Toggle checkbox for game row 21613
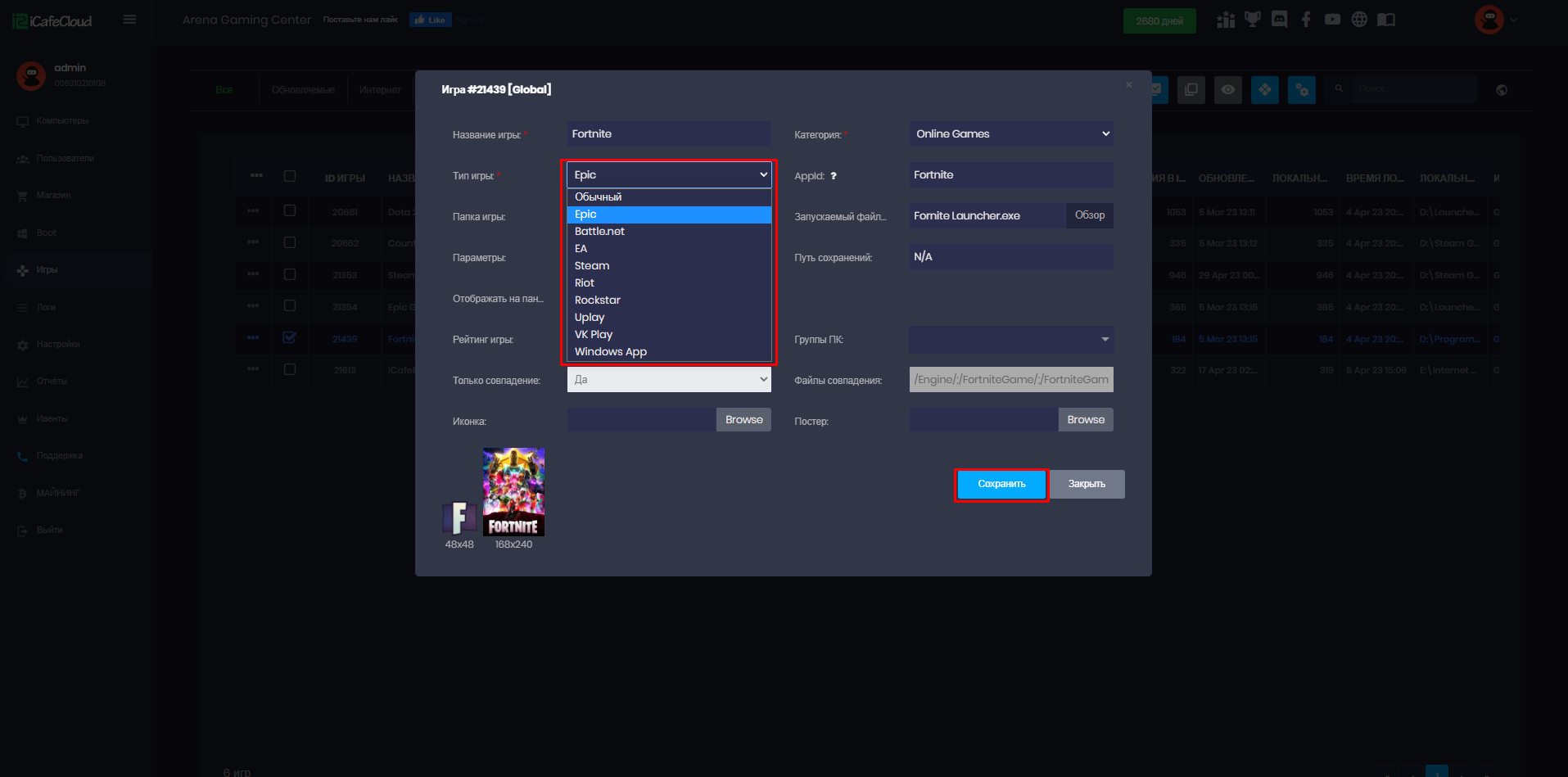The width and height of the screenshot is (1568, 777). point(289,369)
